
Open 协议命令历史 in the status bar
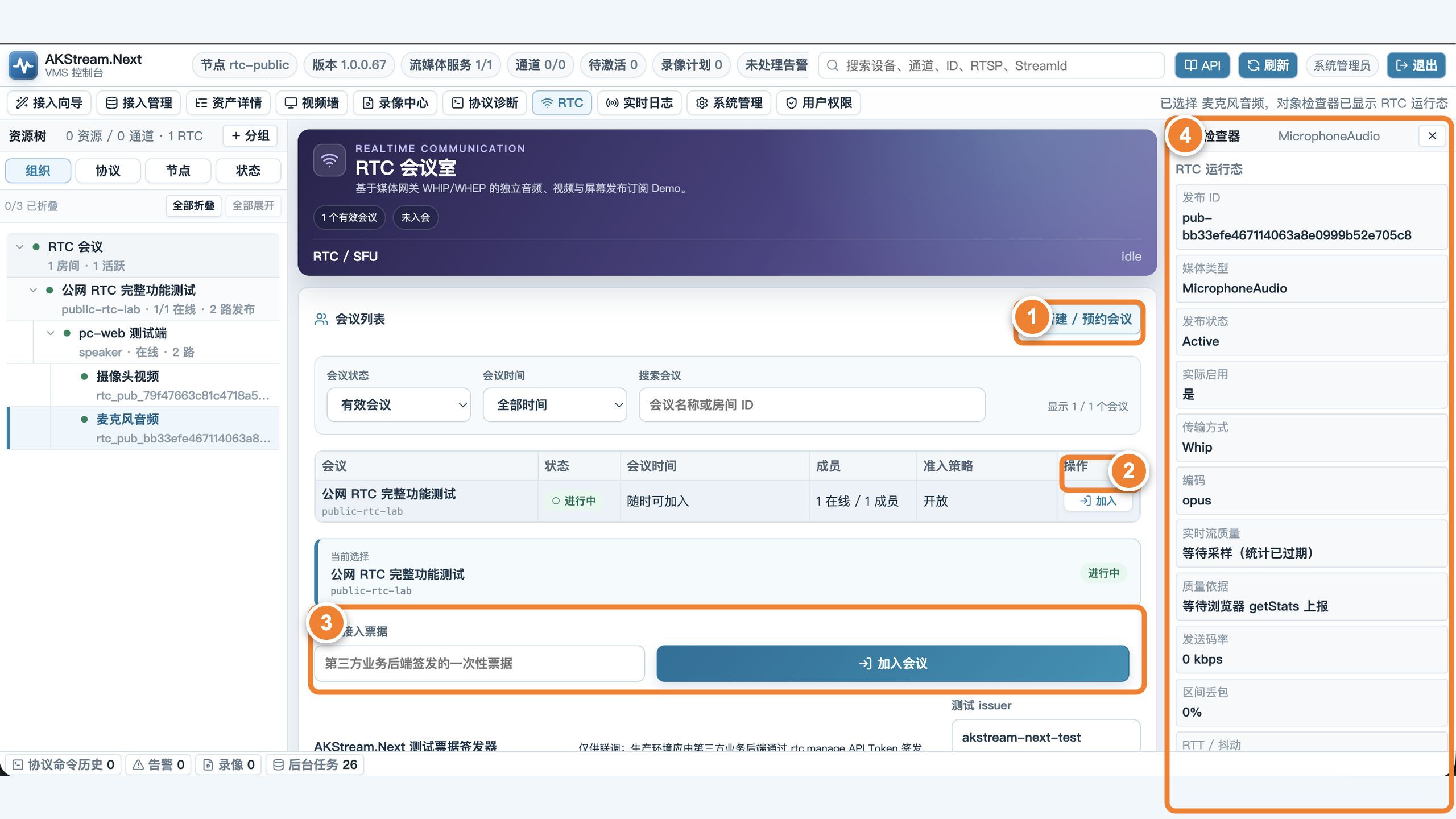(64, 765)
